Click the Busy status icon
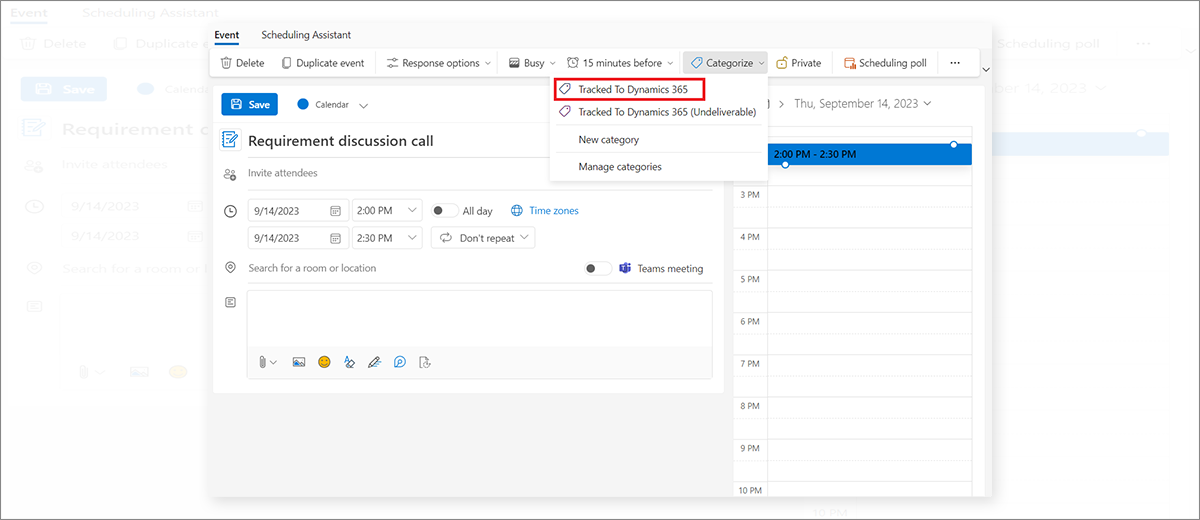The width and height of the screenshot is (1200, 520). [x=513, y=63]
